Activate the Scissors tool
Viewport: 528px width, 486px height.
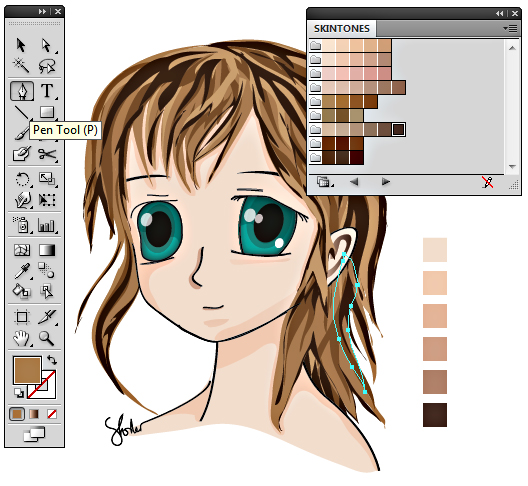(x=47, y=154)
